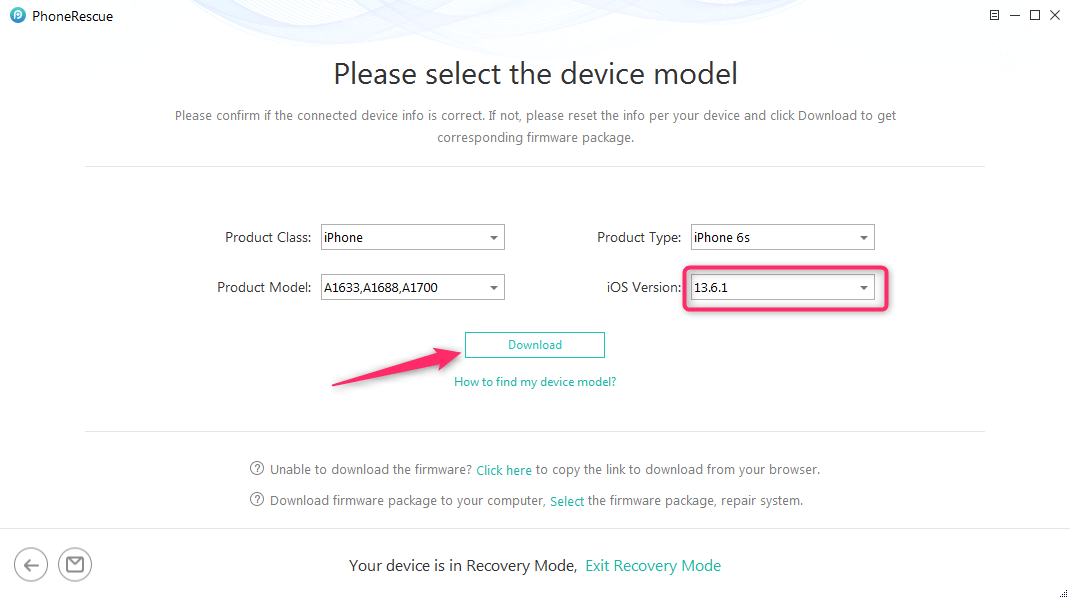
Task: Click 'Select' to choose firmware package
Action: 567,501
